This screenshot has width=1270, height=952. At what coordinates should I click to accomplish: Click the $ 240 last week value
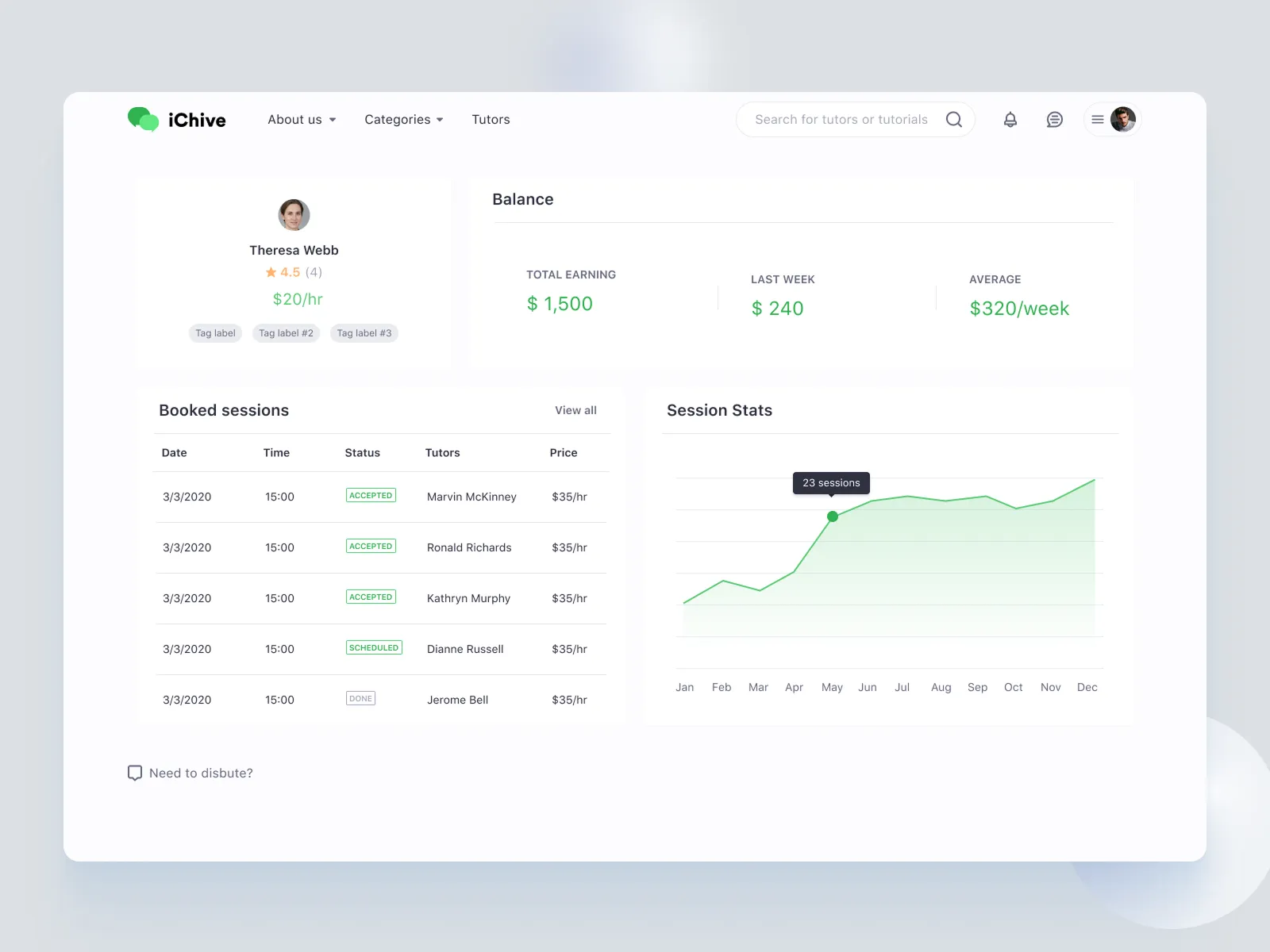[x=777, y=309]
